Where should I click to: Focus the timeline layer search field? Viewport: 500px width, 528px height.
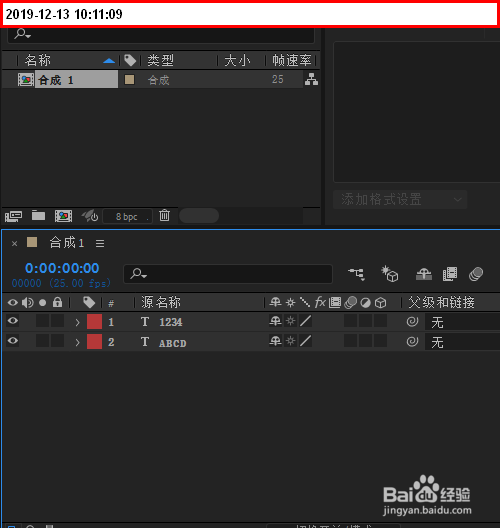point(228,274)
